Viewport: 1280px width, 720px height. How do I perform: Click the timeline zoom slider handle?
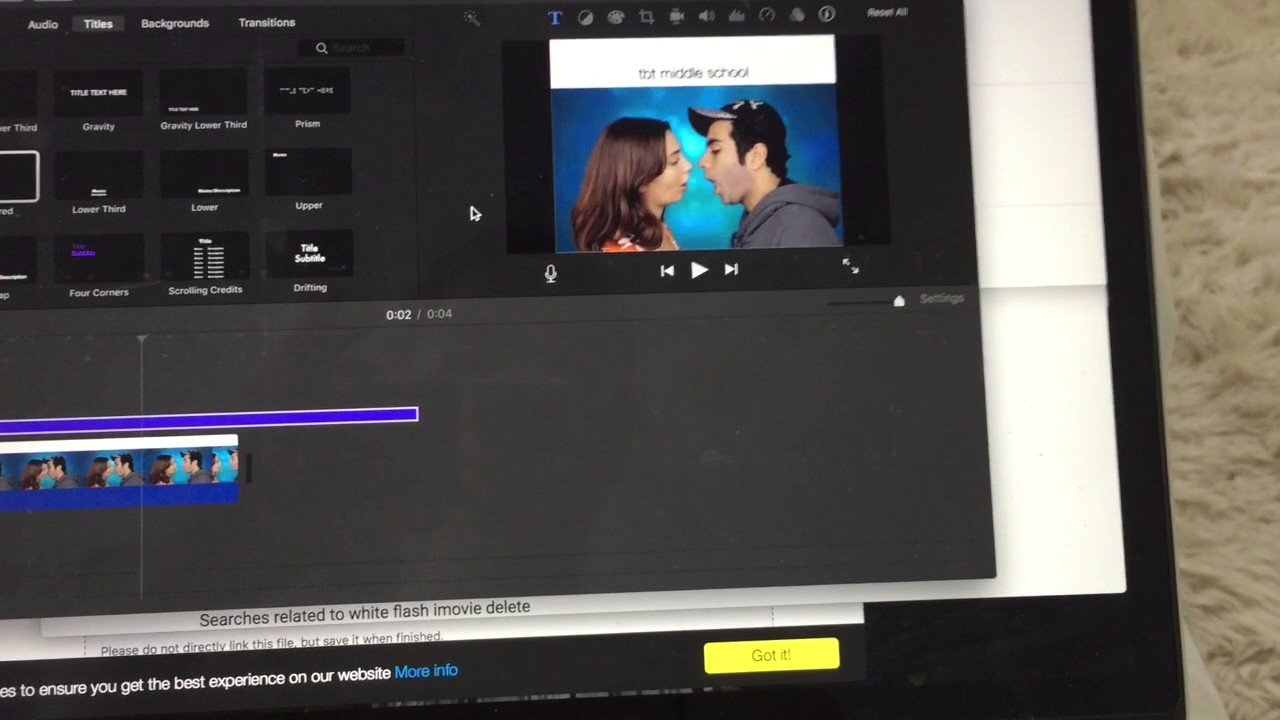[x=899, y=301]
